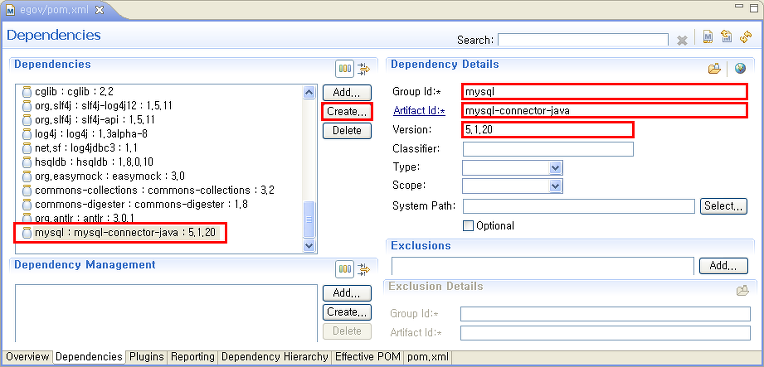Click the jar icon beside the easymock dependency
This screenshot has height=367, width=764.
pos(27,176)
